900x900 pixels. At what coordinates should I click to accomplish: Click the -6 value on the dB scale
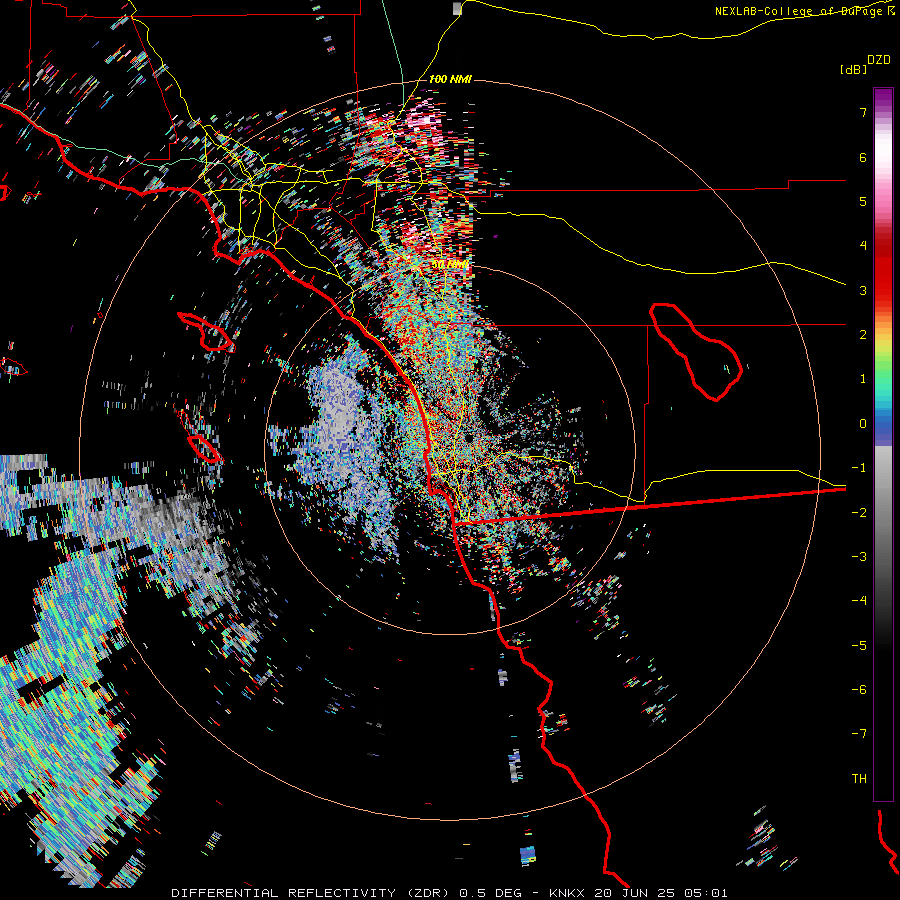point(859,690)
